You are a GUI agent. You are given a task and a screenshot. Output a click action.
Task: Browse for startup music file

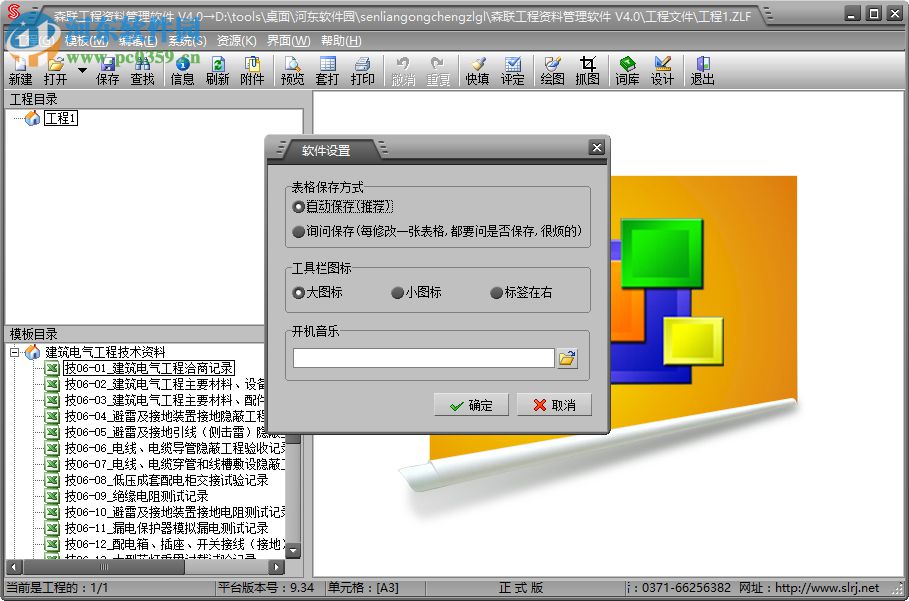tap(568, 356)
